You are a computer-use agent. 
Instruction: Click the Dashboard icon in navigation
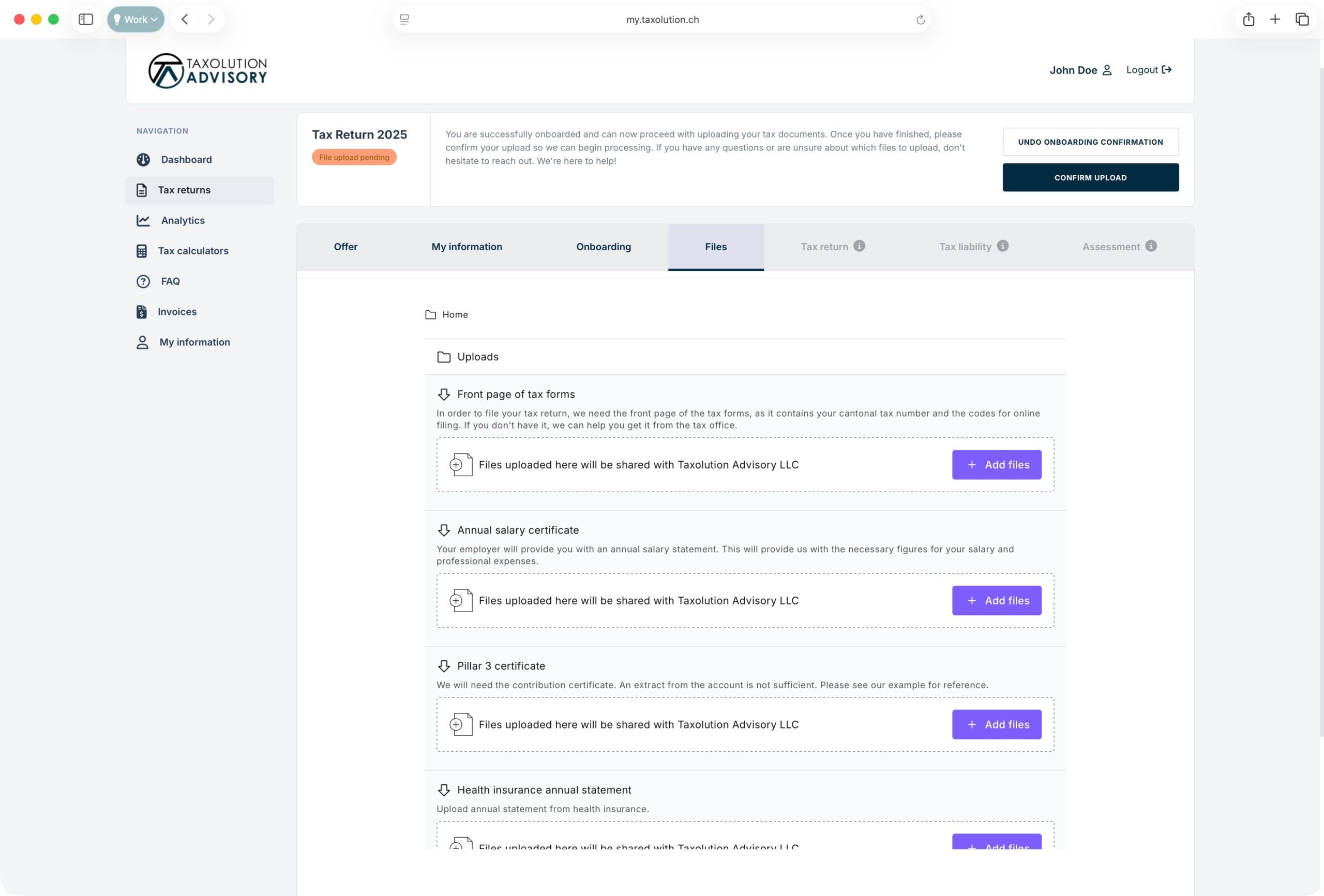143,159
